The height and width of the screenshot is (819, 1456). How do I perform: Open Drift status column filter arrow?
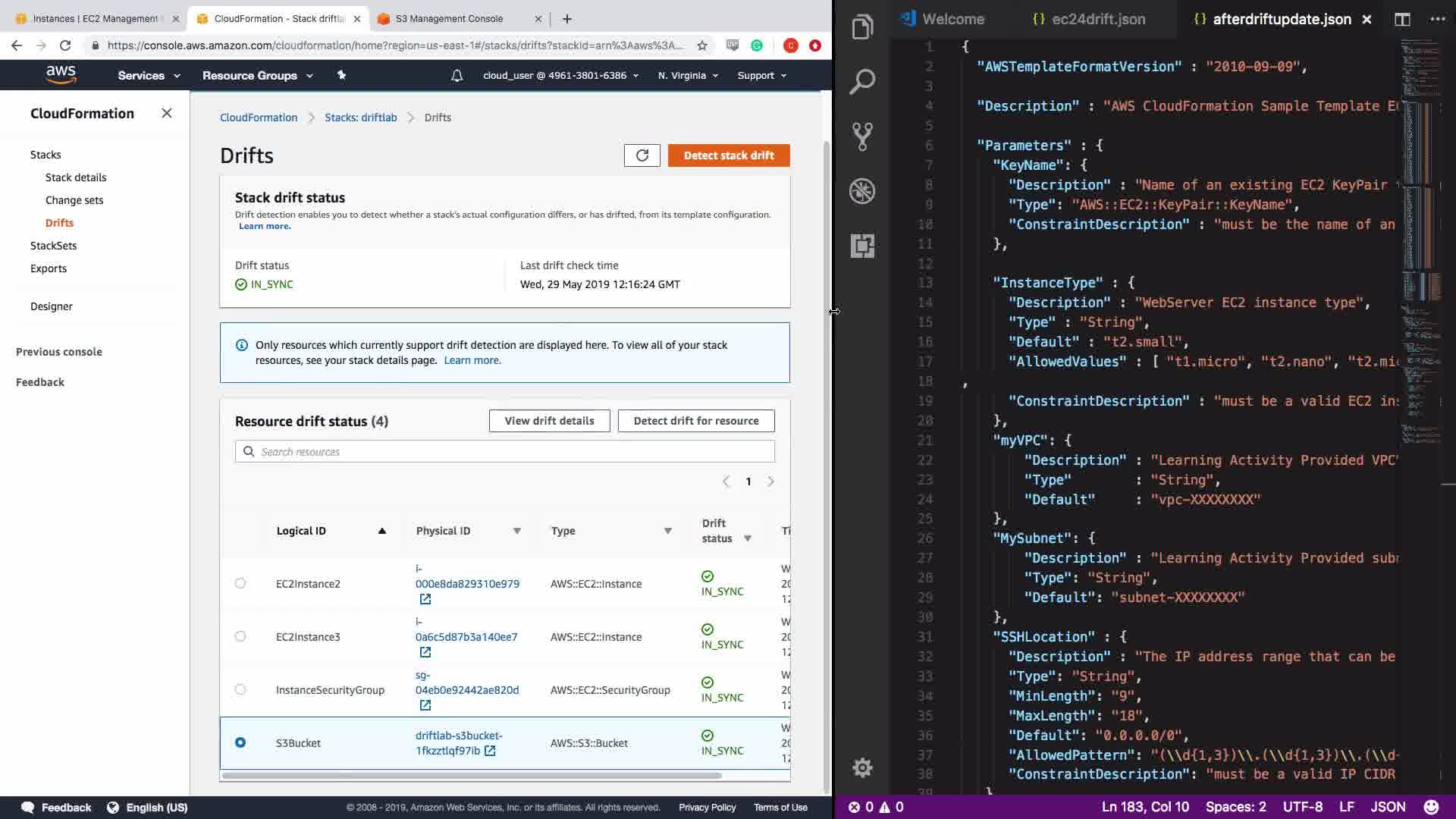(x=747, y=538)
